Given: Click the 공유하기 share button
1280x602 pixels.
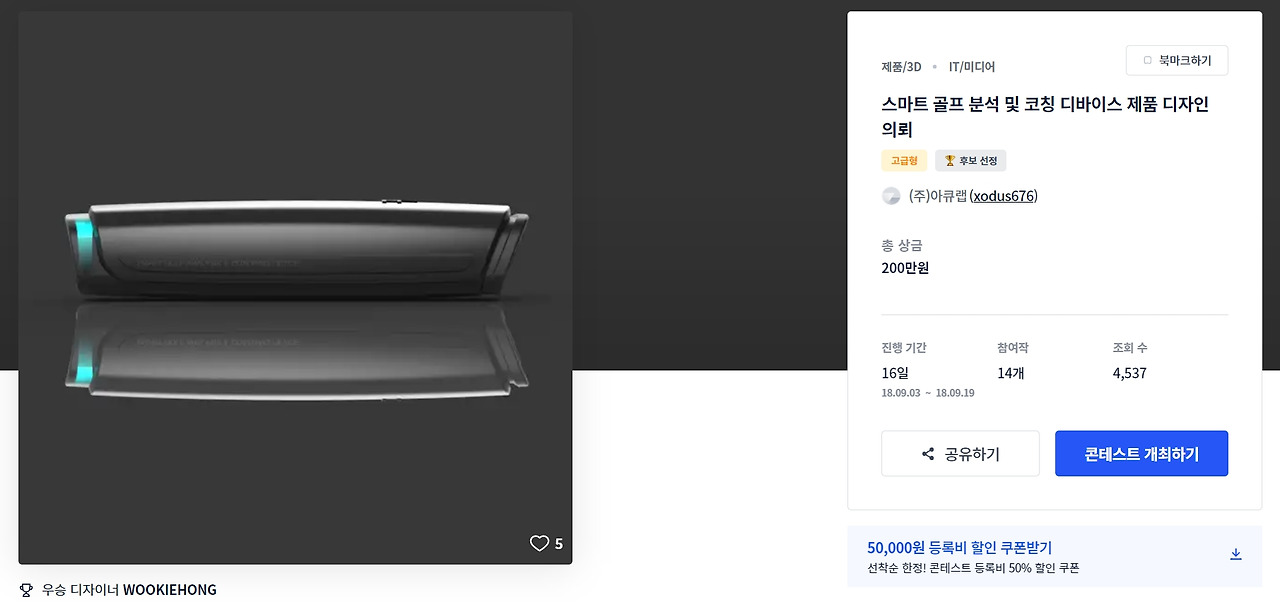Looking at the screenshot, I should click(x=960, y=454).
